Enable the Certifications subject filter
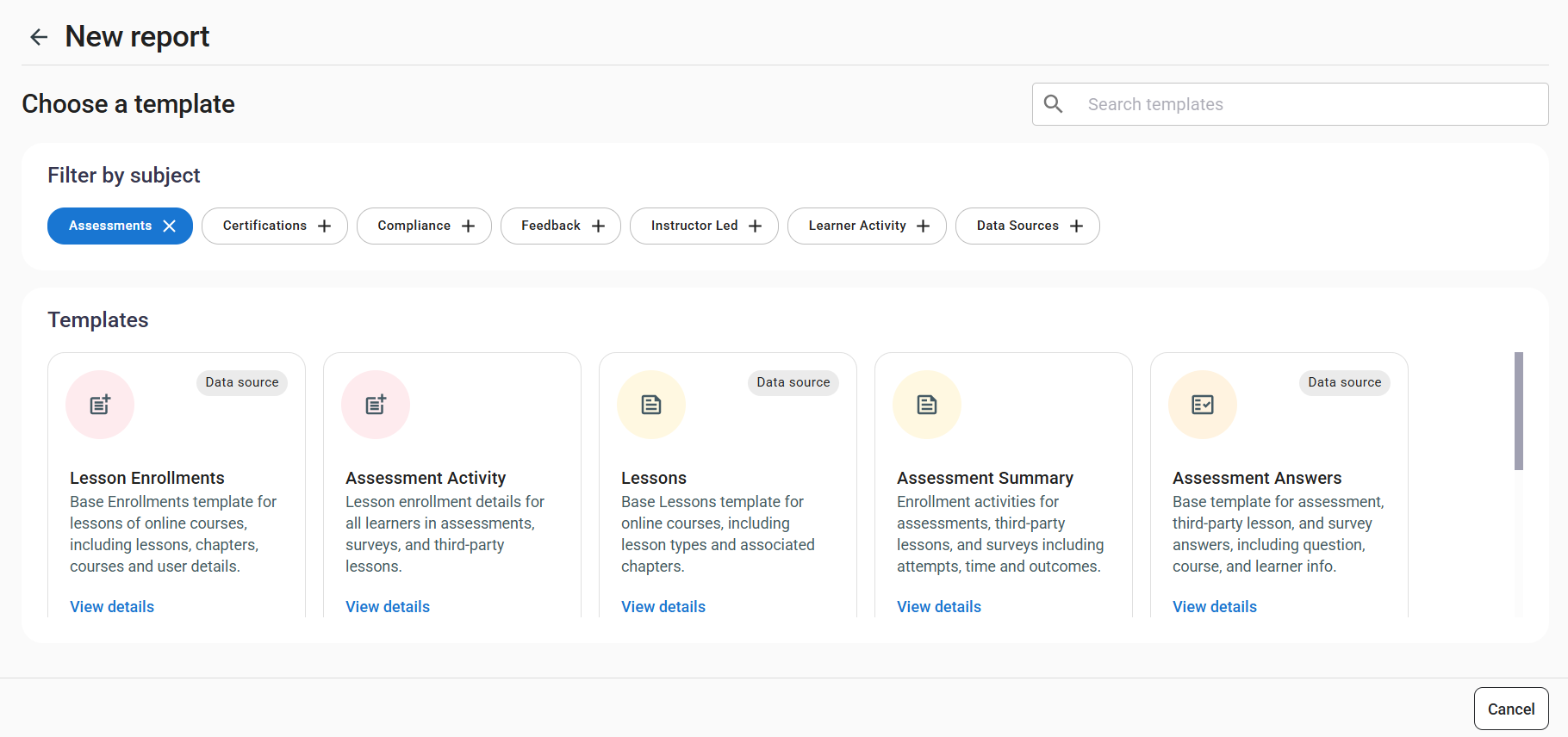 [x=275, y=226]
